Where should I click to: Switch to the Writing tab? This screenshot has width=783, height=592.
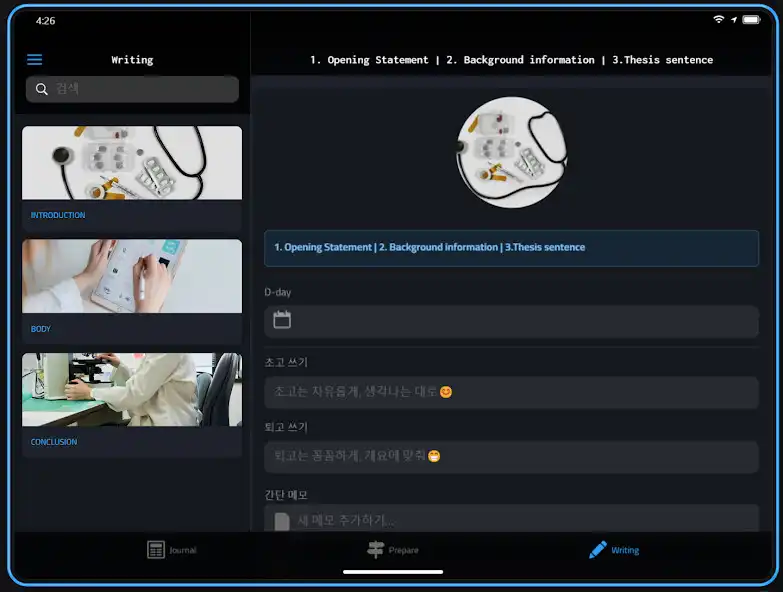click(x=614, y=550)
